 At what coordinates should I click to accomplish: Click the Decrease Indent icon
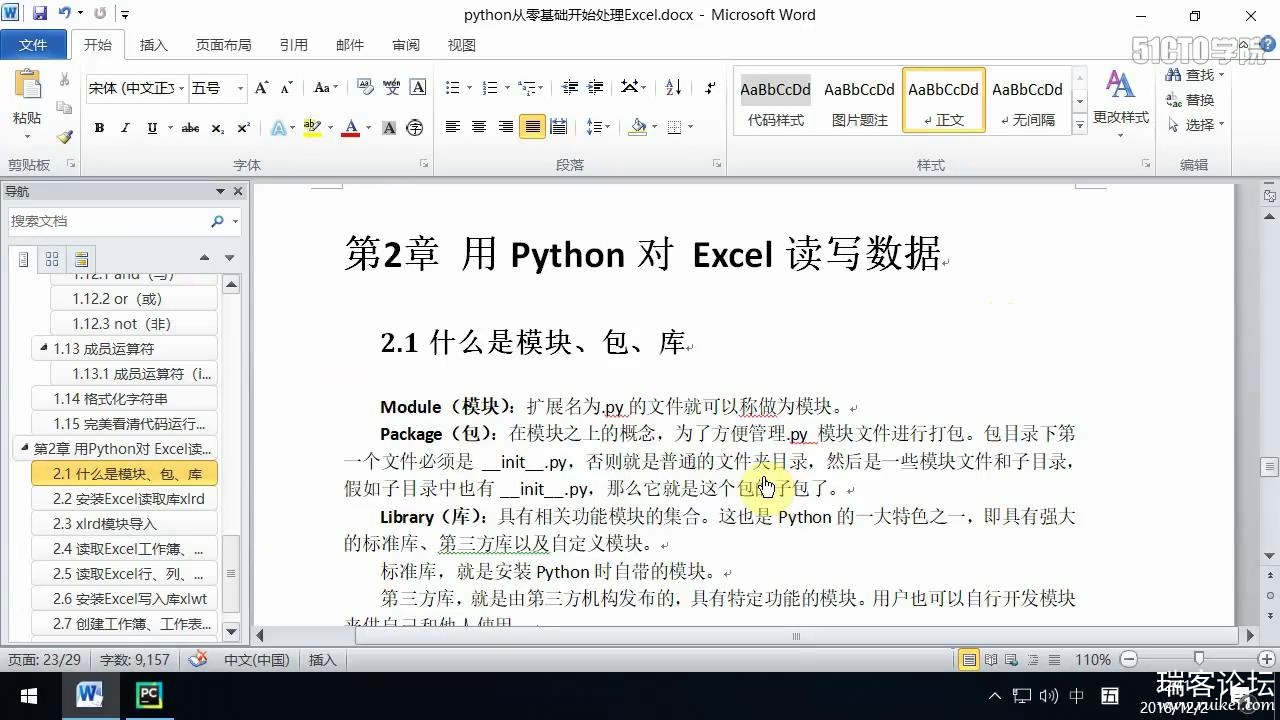click(x=570, y=88)
